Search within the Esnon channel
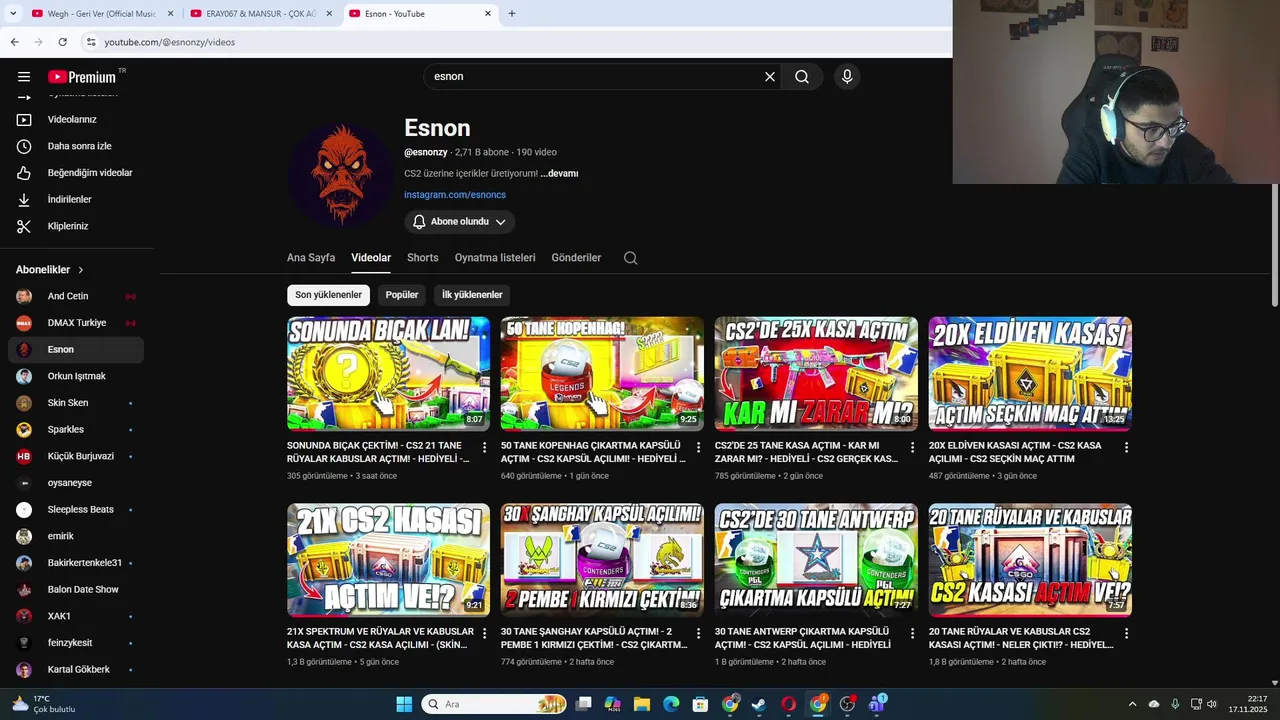 (x=630, y=258)
